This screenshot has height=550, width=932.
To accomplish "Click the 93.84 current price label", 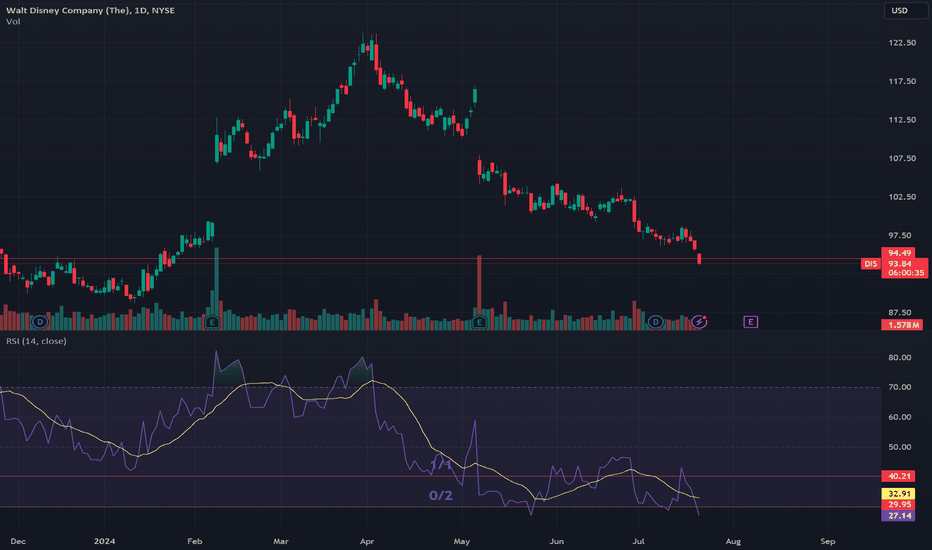I will (x=899, y=263).
